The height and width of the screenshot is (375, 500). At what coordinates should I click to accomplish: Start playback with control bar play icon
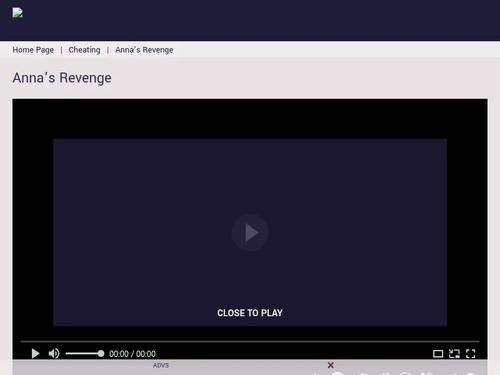35,353
